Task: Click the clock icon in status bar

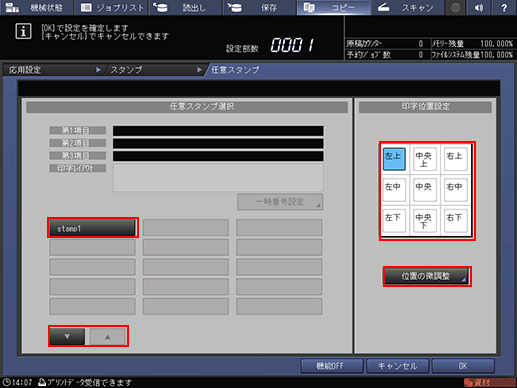Action: (x=7, y=382)
